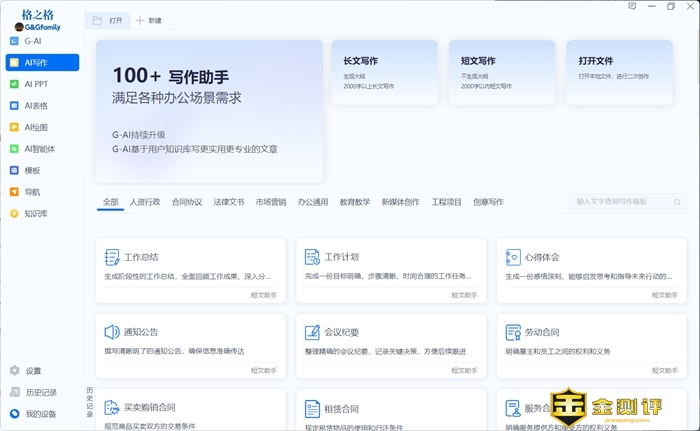Open 历史记录 history in the sidebar
700x431 pixels.
point(40,392)
